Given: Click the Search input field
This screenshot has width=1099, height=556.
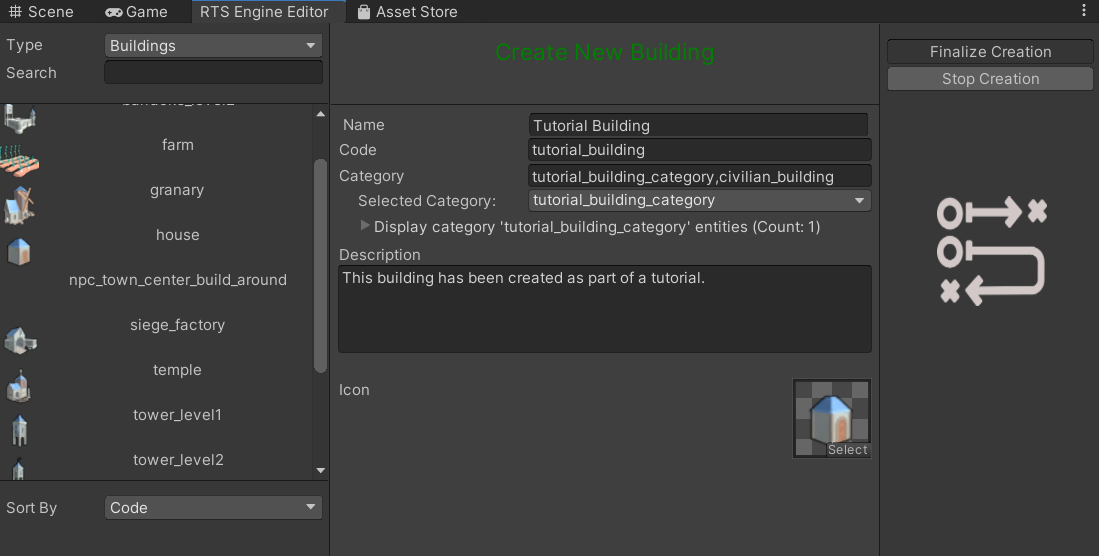Looking at the screenshot, I should (x=213, y=73).
